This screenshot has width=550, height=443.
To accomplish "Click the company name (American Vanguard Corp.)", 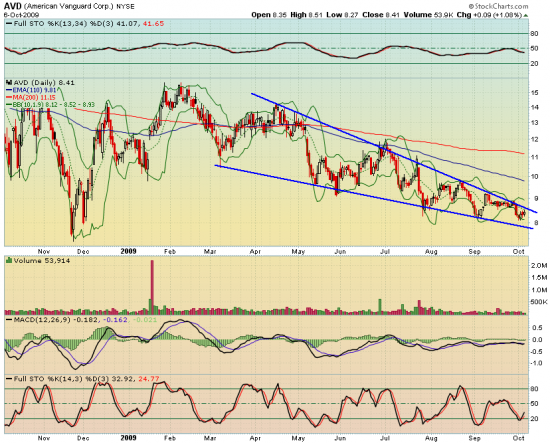I will [69, 7].
